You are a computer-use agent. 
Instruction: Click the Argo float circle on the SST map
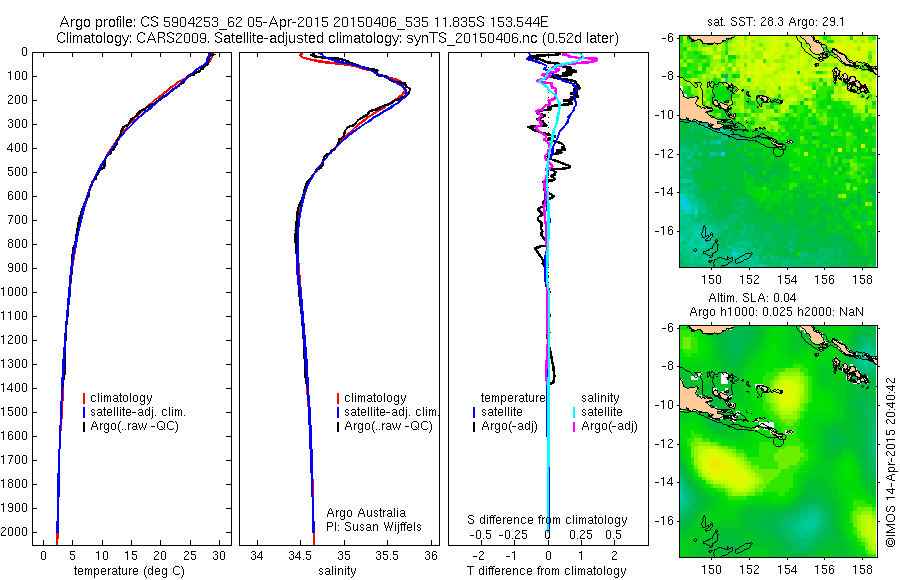coord(778,151)
